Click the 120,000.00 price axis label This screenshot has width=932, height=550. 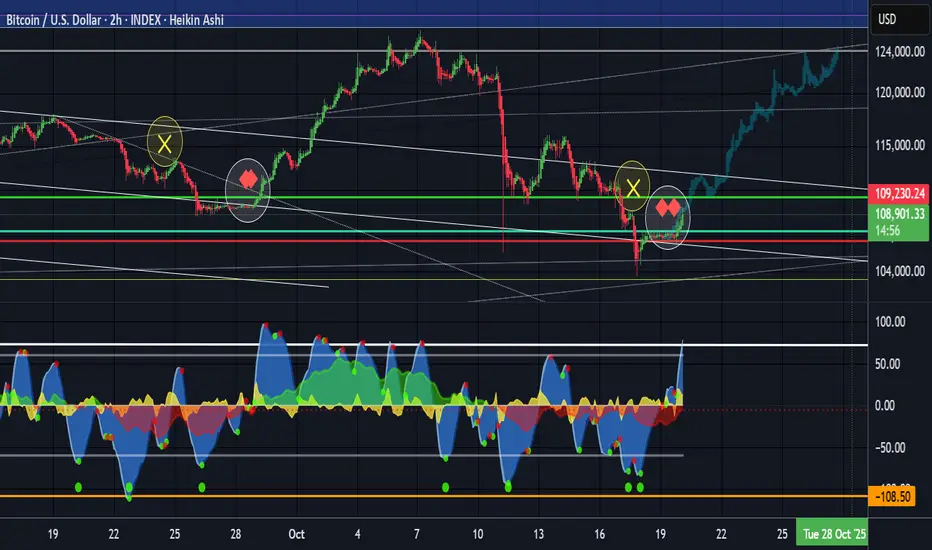(899, 92)
